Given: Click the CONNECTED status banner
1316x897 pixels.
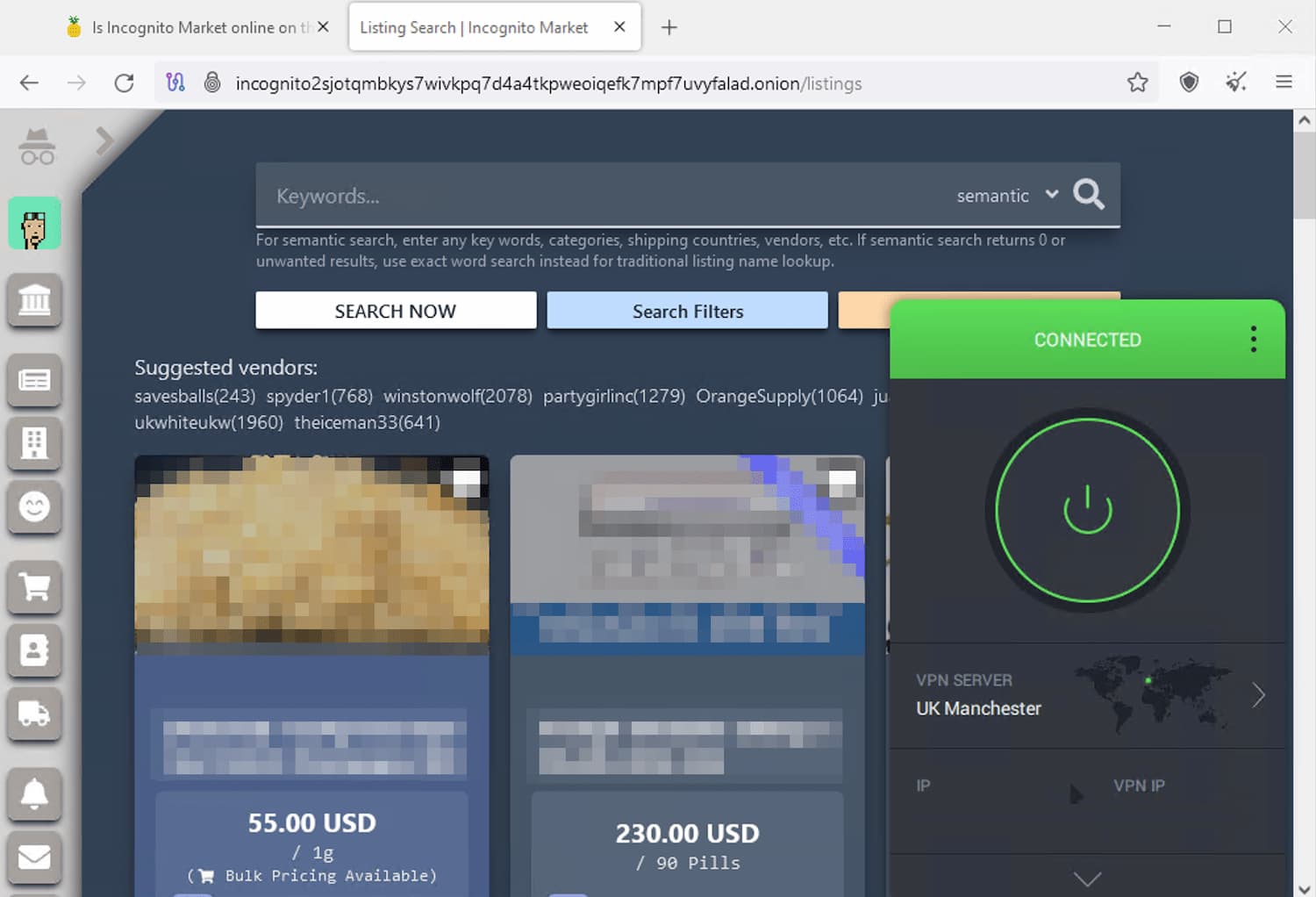Looking at the screenshot, I should tap(1086, 340).
